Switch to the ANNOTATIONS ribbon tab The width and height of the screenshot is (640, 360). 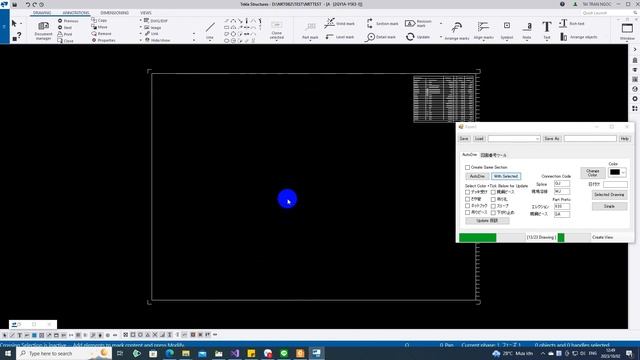[x=76, y=13]
